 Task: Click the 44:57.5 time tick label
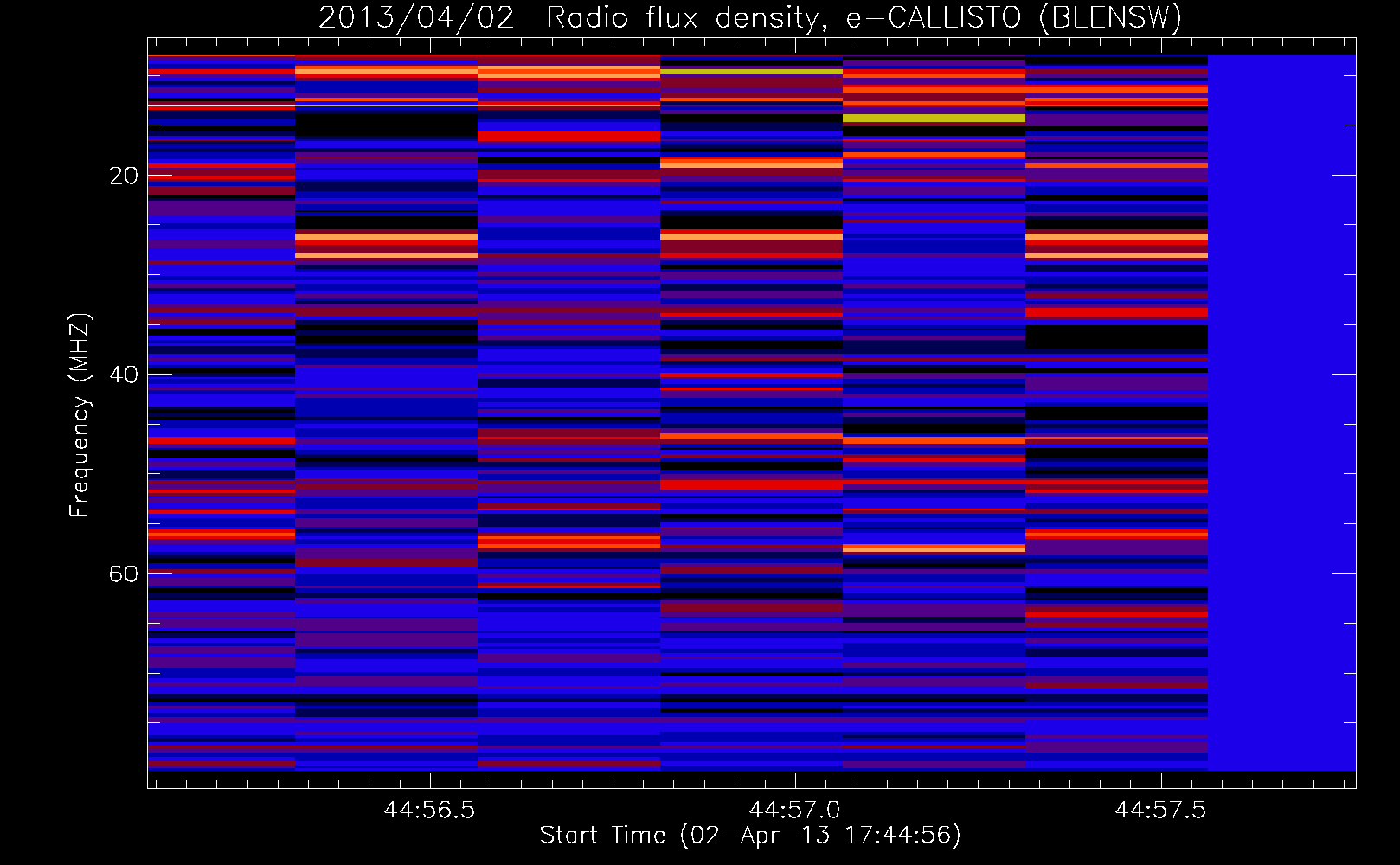(x=1160, y=810)
